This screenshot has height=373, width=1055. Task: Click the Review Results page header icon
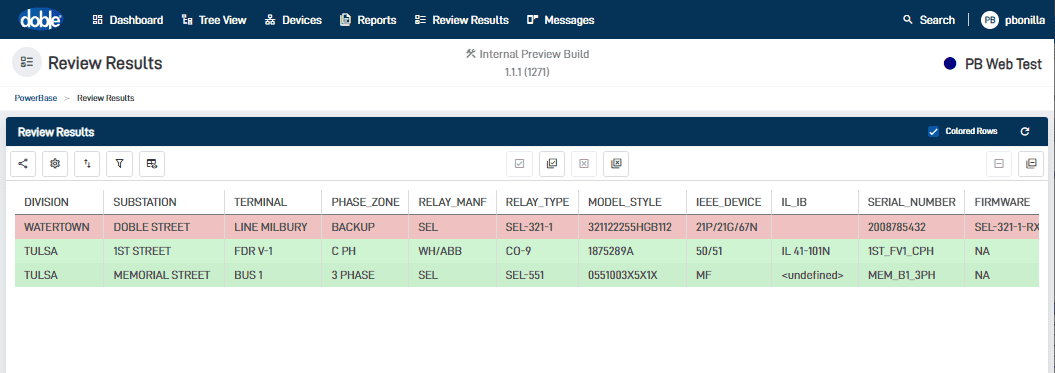(27, 63)
